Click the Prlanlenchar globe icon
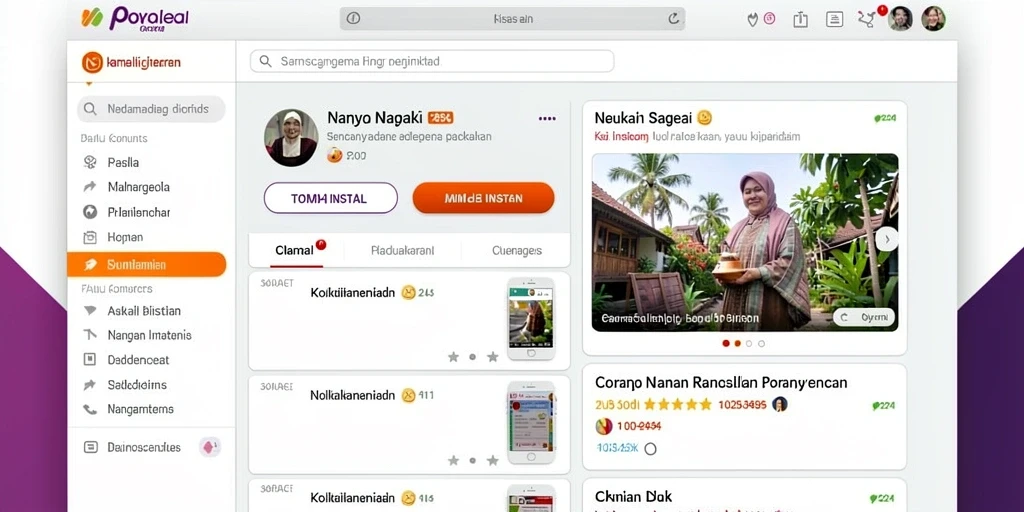 (x=90, y=212)
